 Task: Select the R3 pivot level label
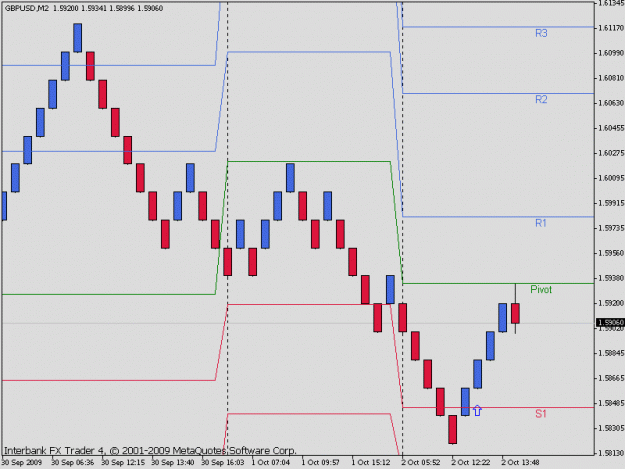pos(541,33)
